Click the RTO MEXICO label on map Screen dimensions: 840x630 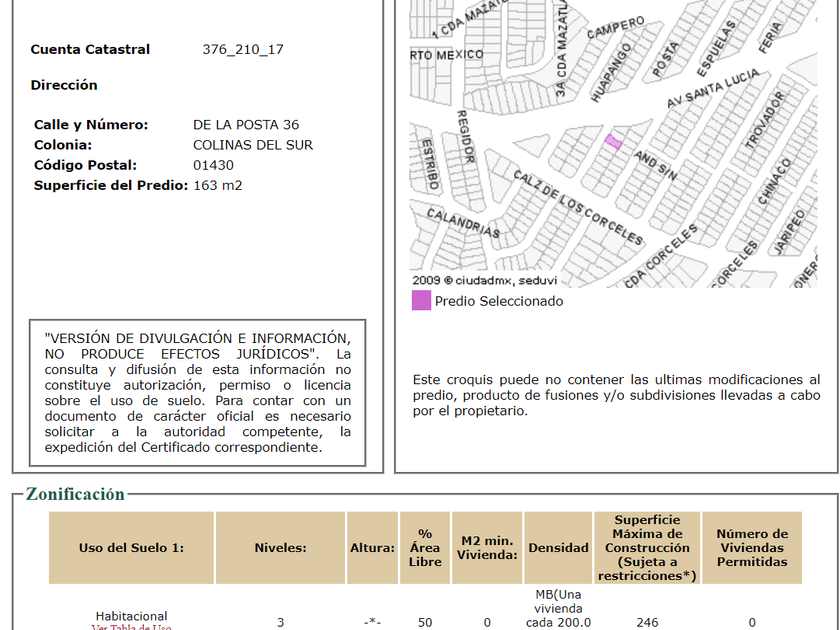click(x=447, y=55)
